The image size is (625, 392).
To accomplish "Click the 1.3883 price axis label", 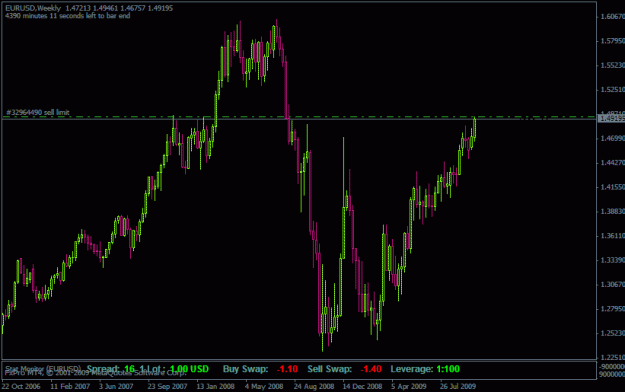I will [612, 211].
